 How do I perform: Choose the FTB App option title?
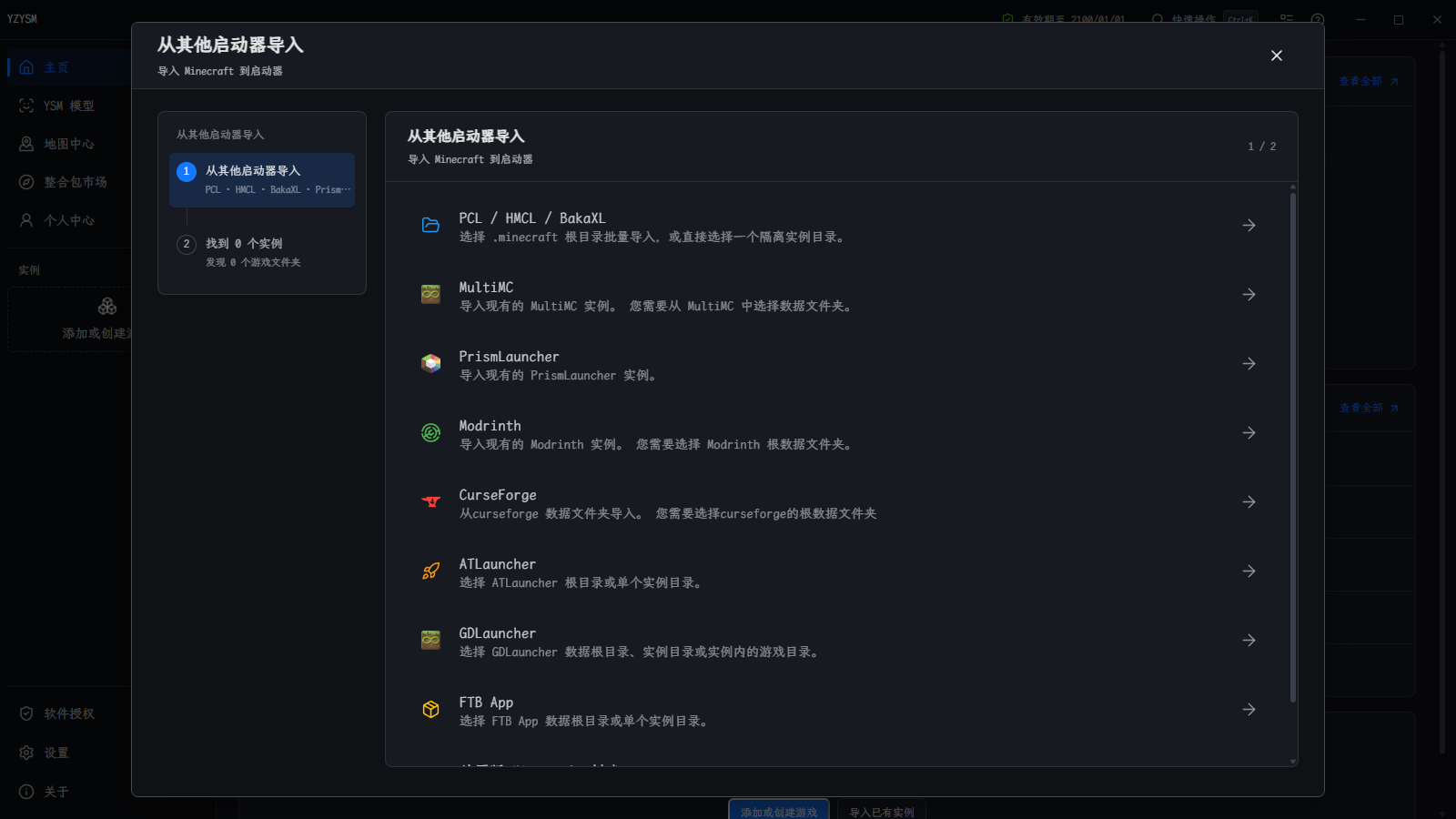pyautogui.click(x=486, y=703)
